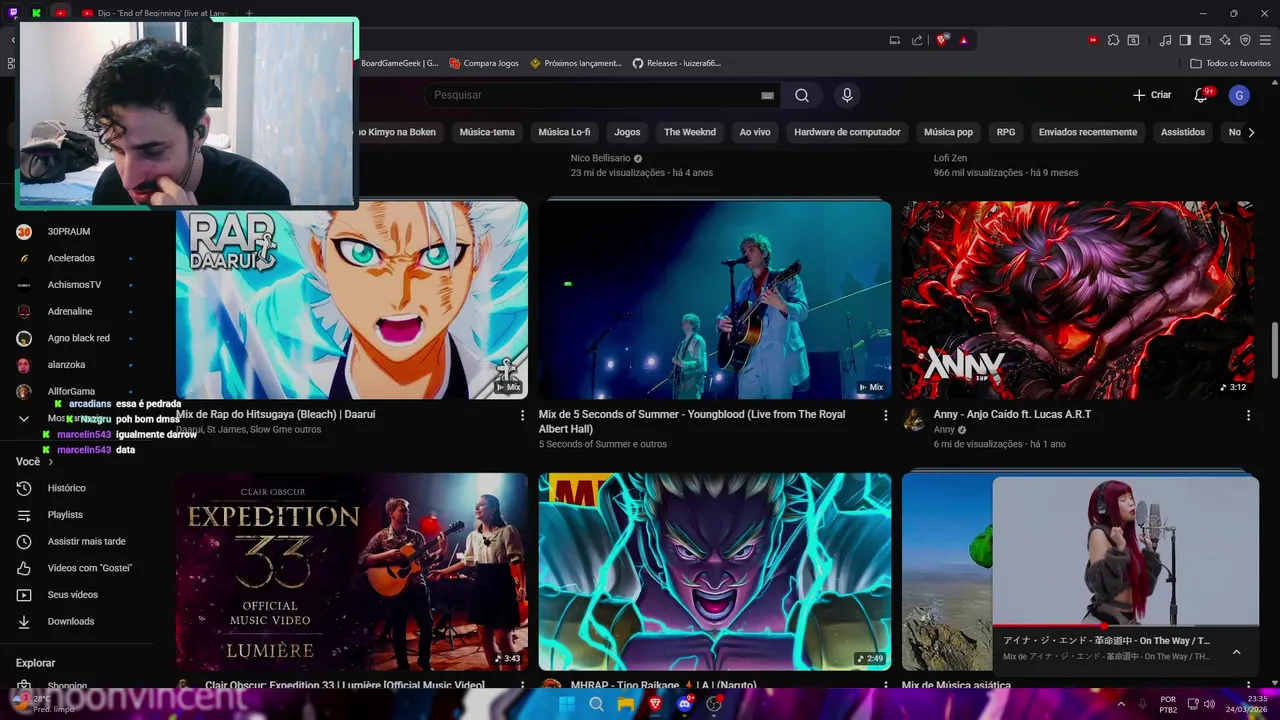This screenshot has height=720, width=1280.
Task: Select the Enviados recentemente chip
Action: 1088,132
